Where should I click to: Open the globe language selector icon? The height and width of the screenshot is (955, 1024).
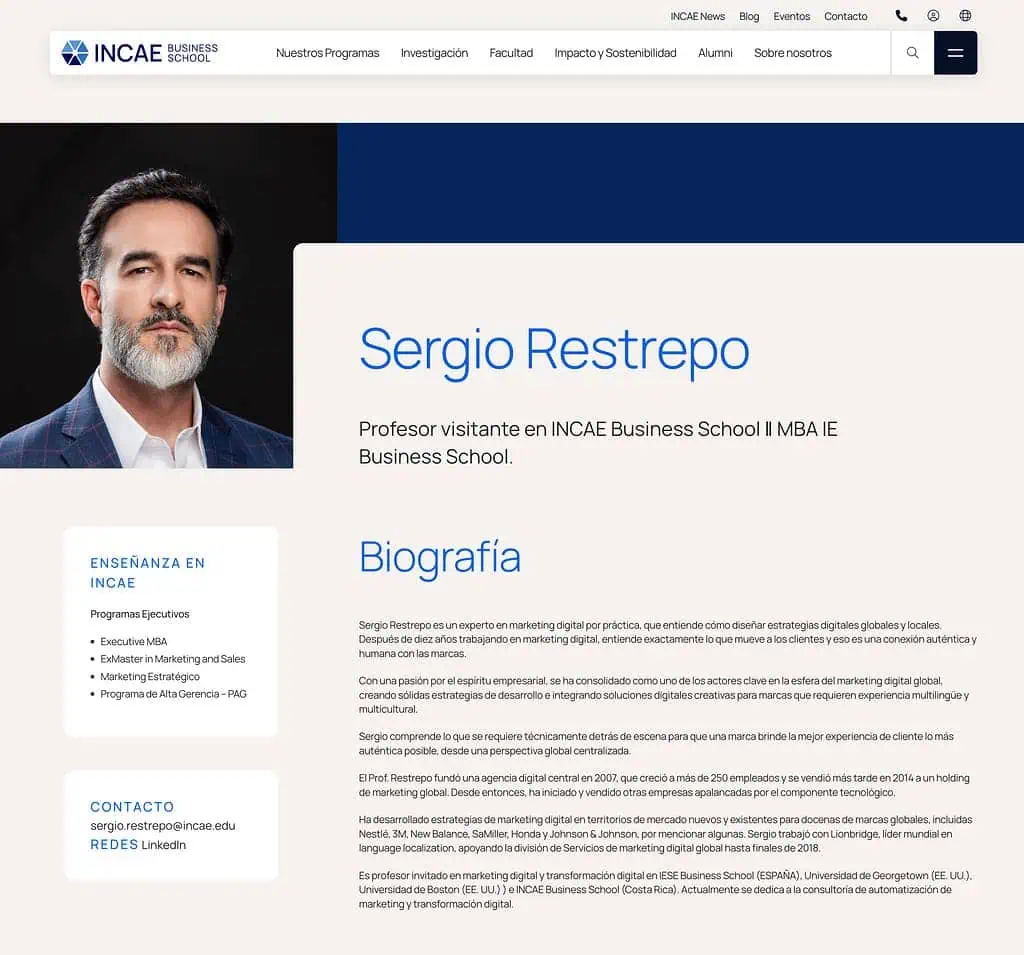(x=965, y=16)
